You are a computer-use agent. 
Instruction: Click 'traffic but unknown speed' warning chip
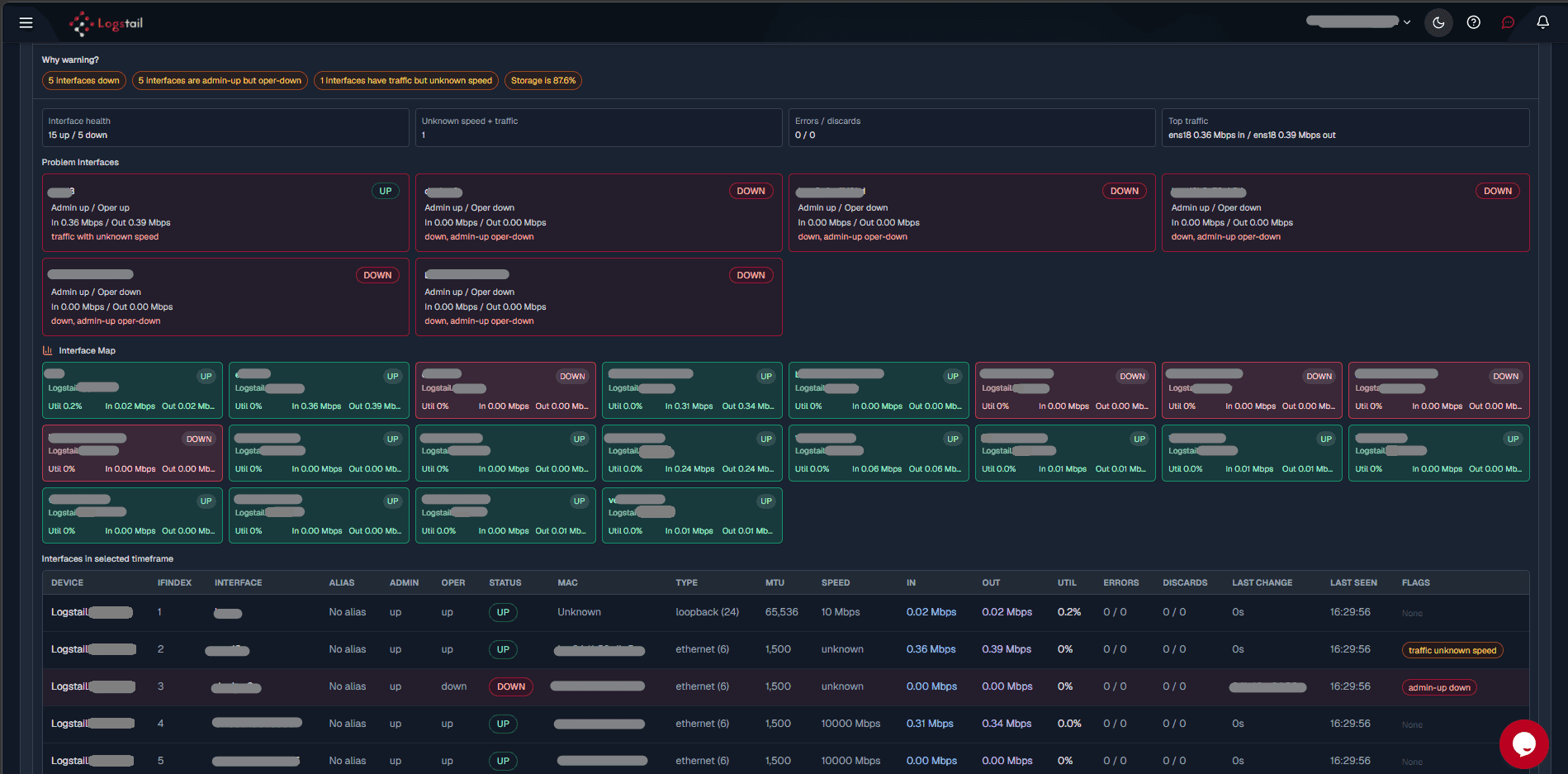pos(406,81)
